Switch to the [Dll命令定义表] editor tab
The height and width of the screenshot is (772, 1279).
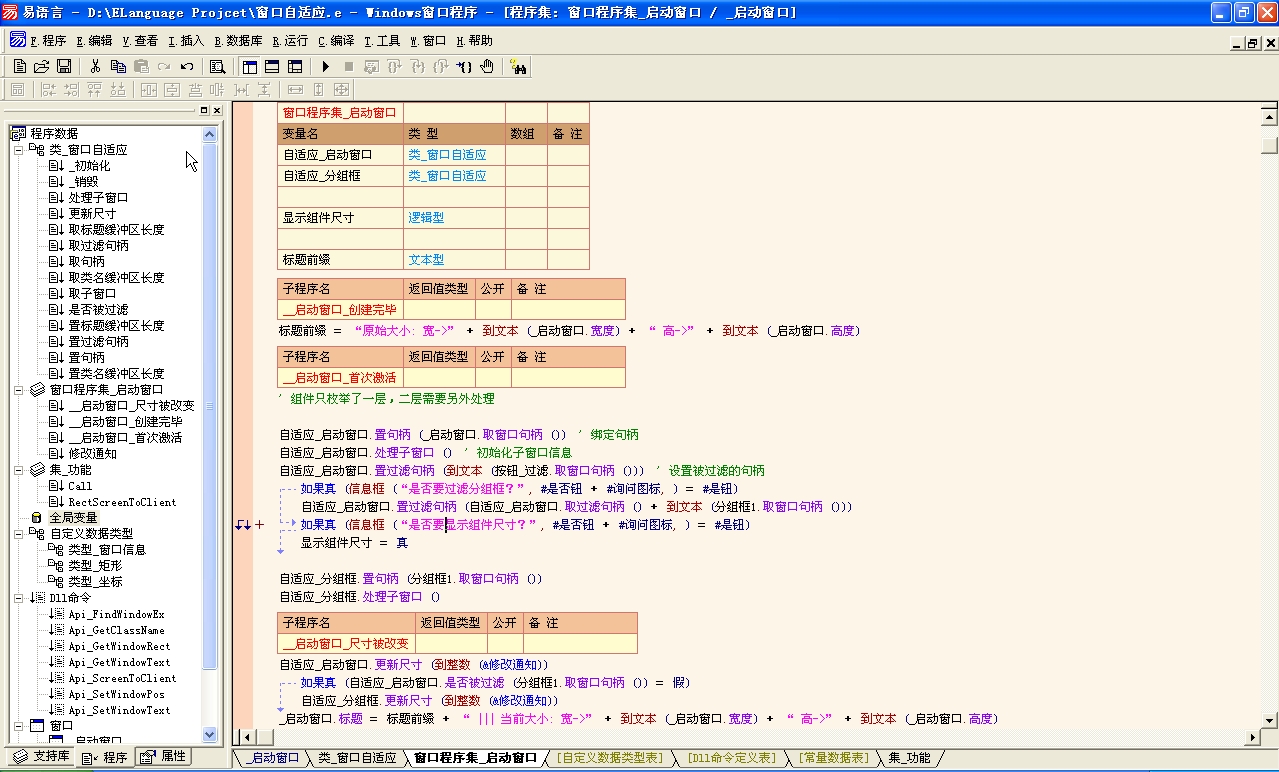pyautogui.click(x=730, y=758)
